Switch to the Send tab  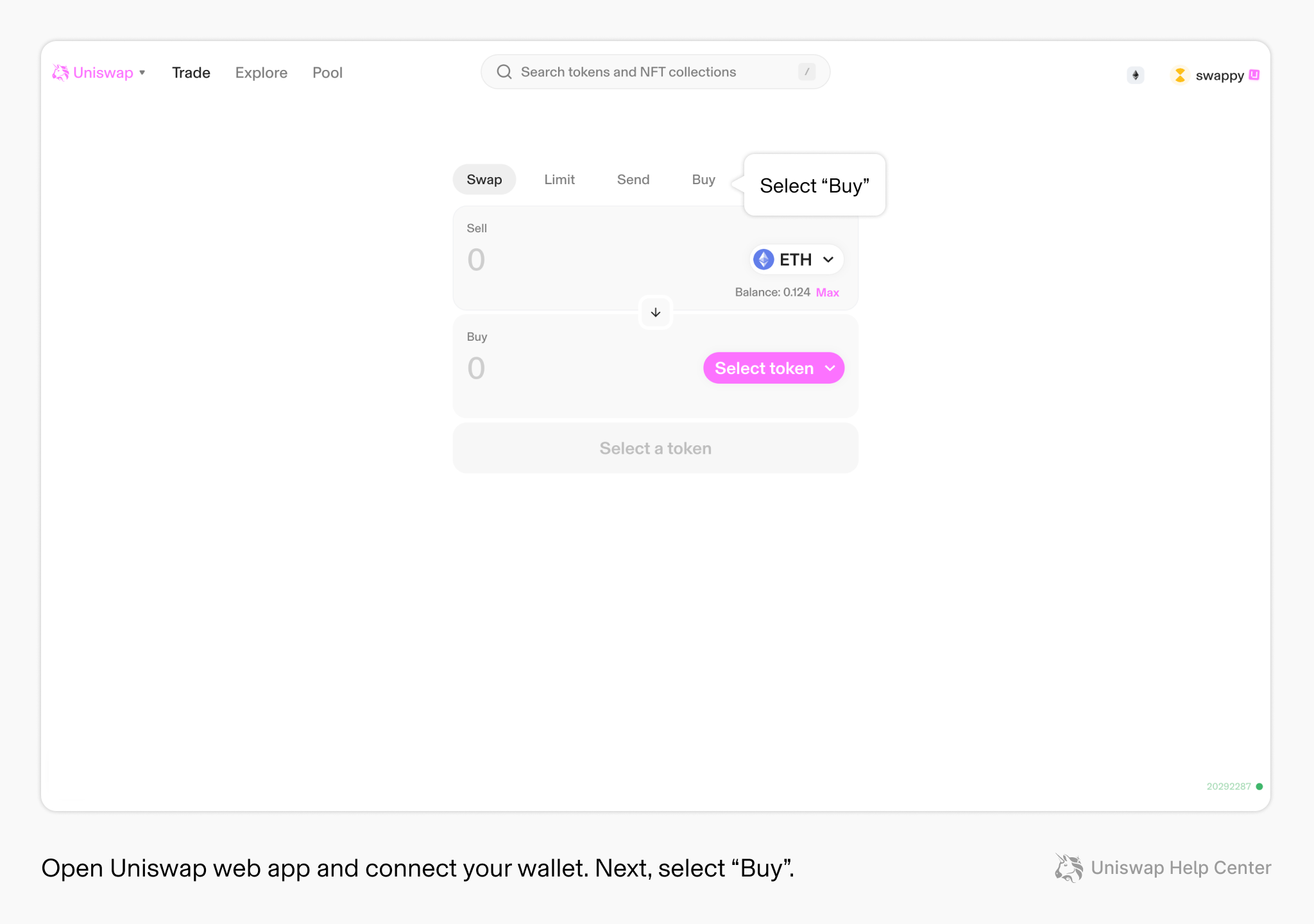[x=633, y=180]
